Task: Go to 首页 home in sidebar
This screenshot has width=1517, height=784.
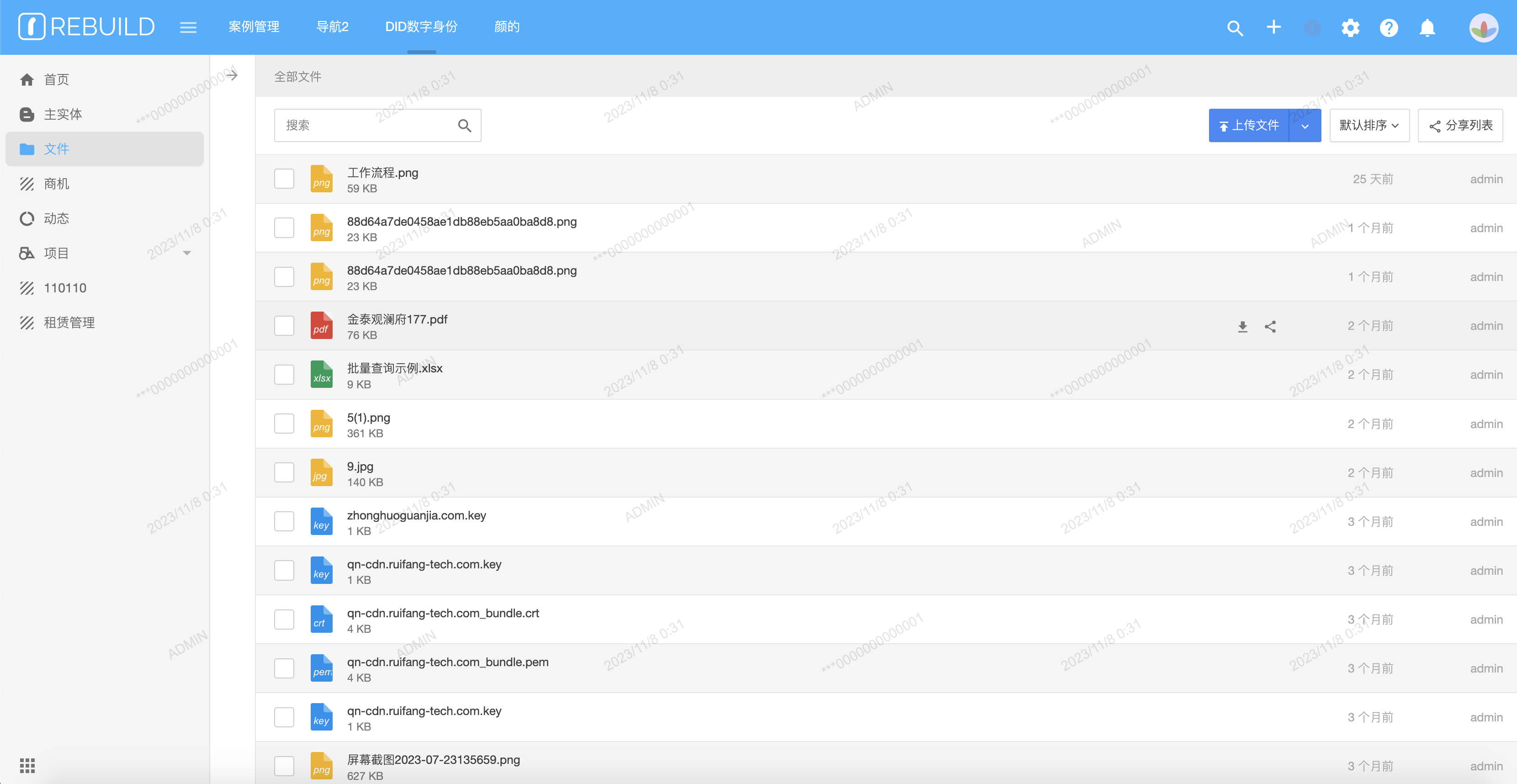Action: point(105,79)
